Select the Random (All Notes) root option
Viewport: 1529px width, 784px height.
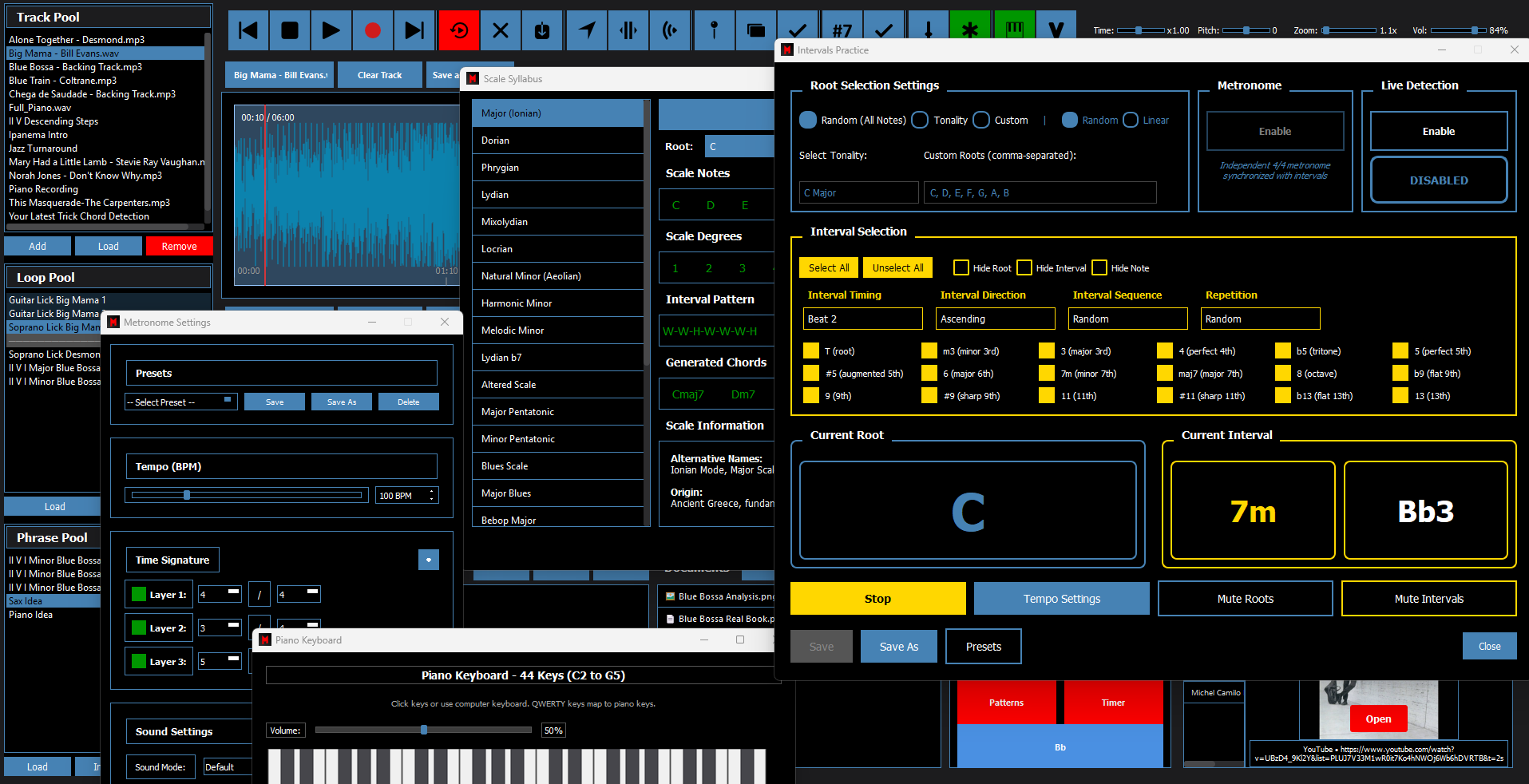807,120
